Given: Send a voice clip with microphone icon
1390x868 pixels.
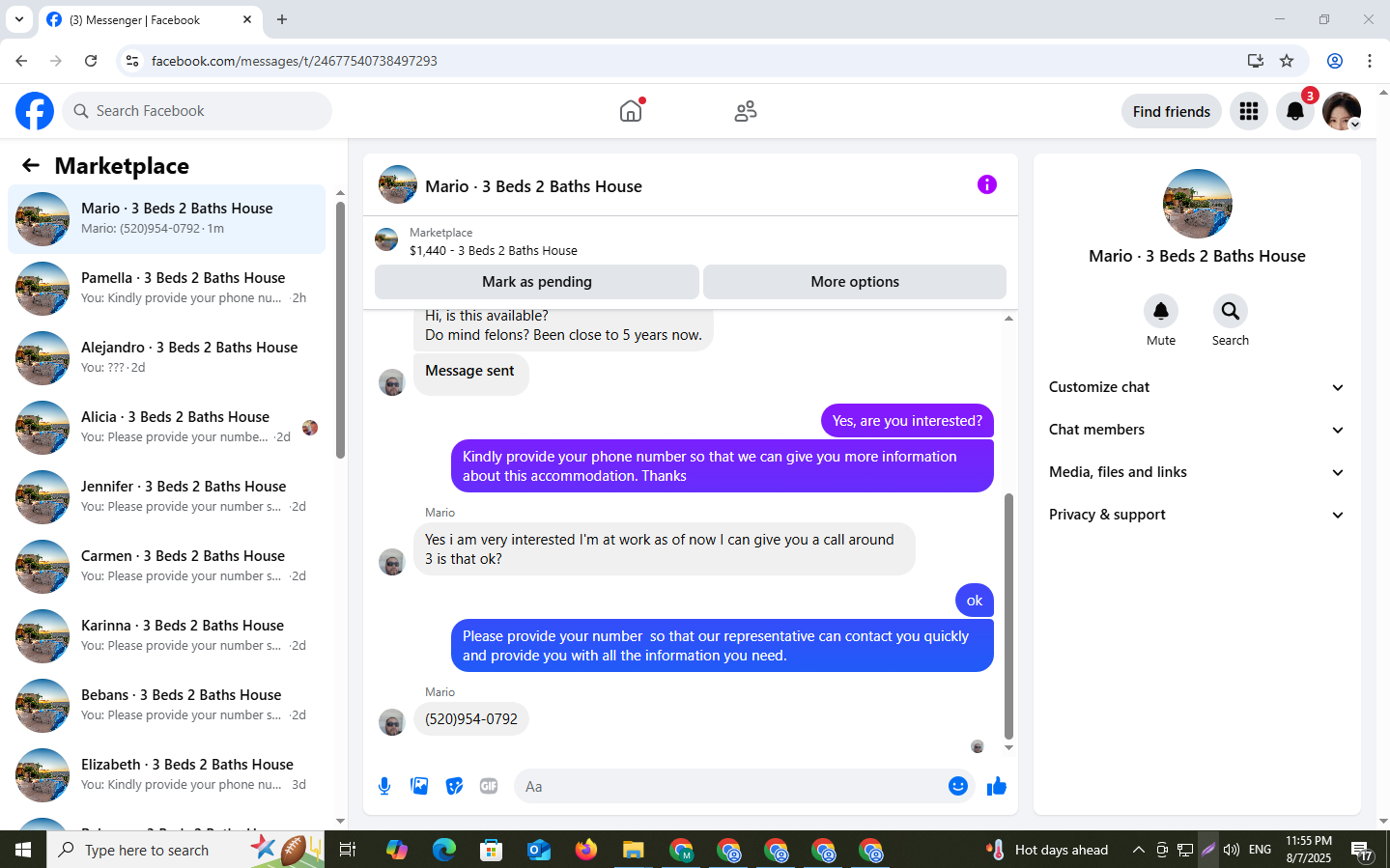Looking at the screenshot, I should 384,786.
